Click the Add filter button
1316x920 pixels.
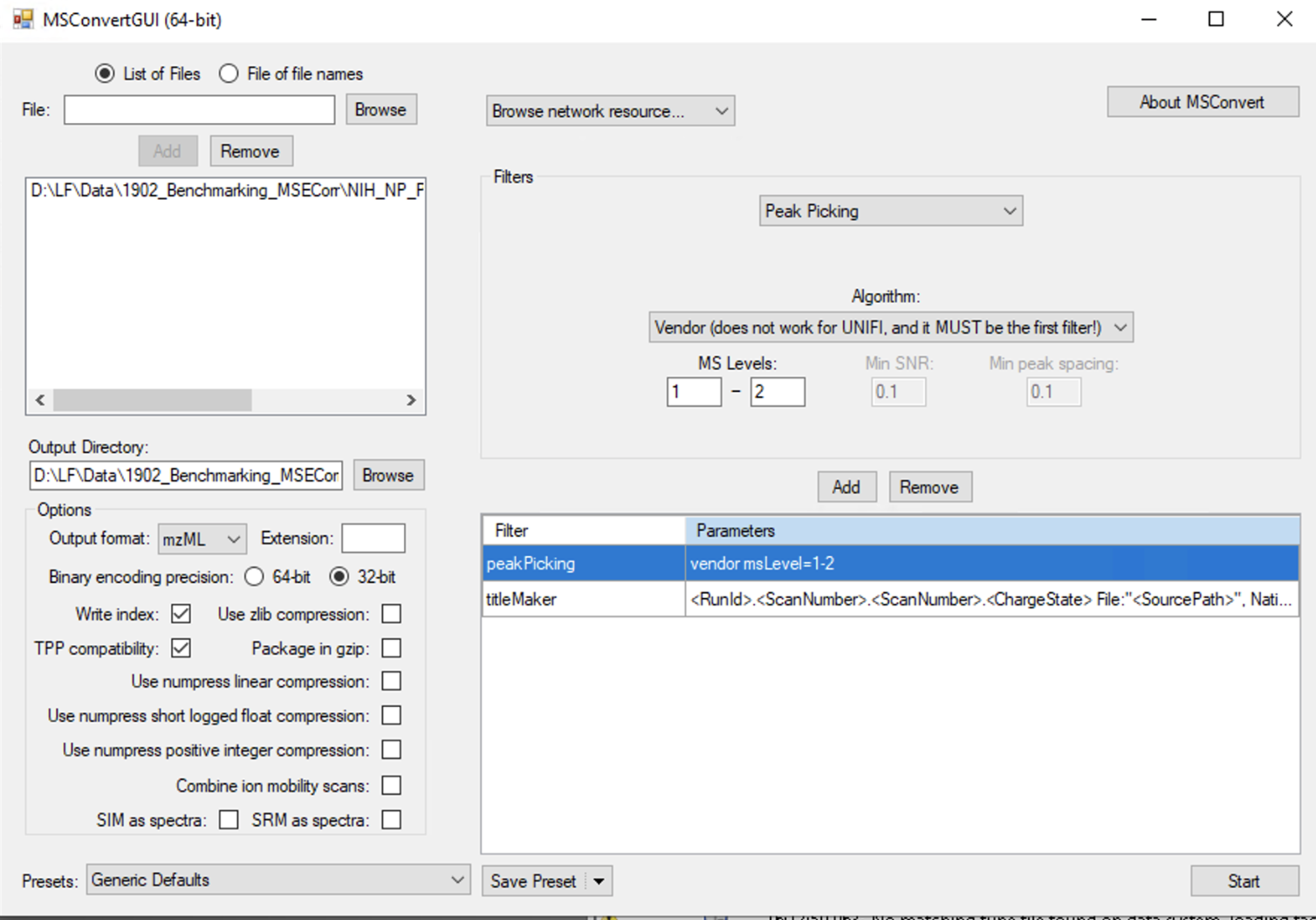coord(846,487)
